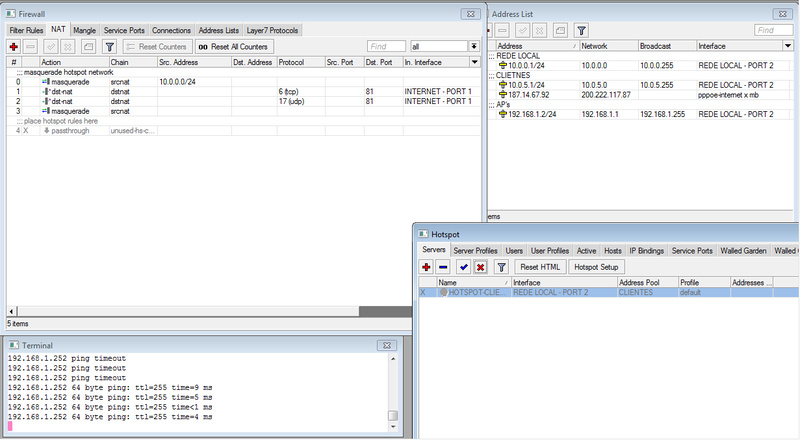Open the all chain filter dropdown
Screen dimensions: 800x440
[474, 46]
